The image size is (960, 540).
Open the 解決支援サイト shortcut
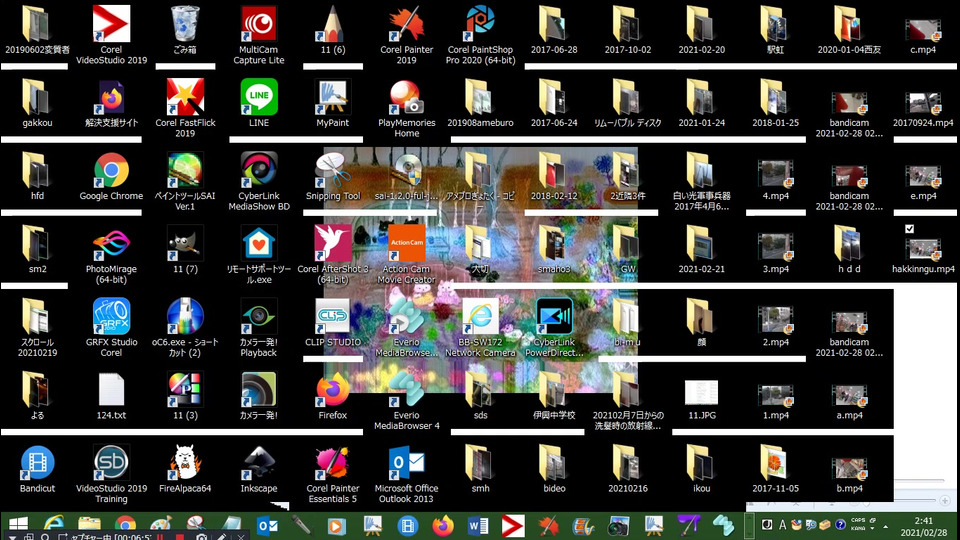click(111, 103)
